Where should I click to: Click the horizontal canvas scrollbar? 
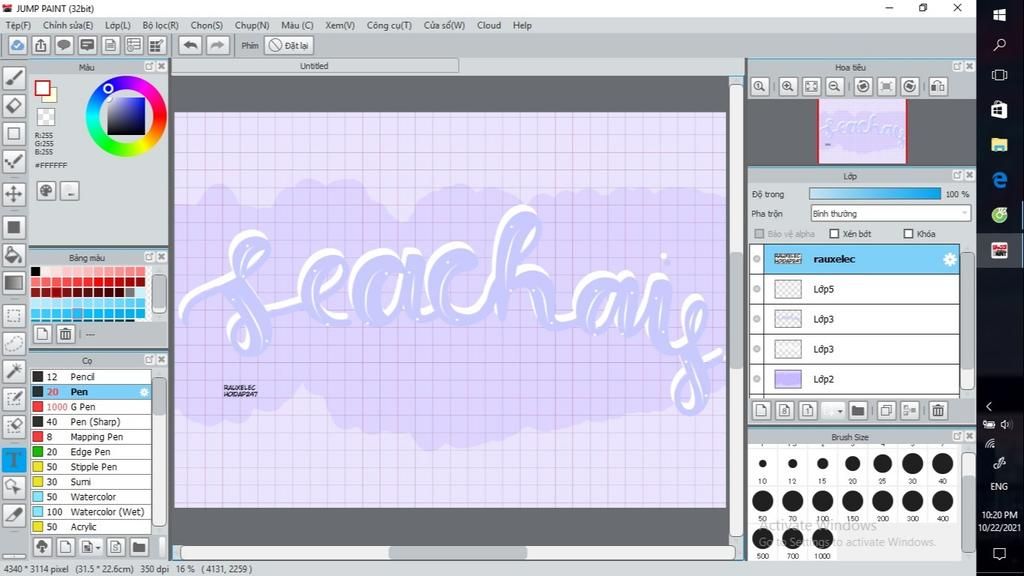457,553
